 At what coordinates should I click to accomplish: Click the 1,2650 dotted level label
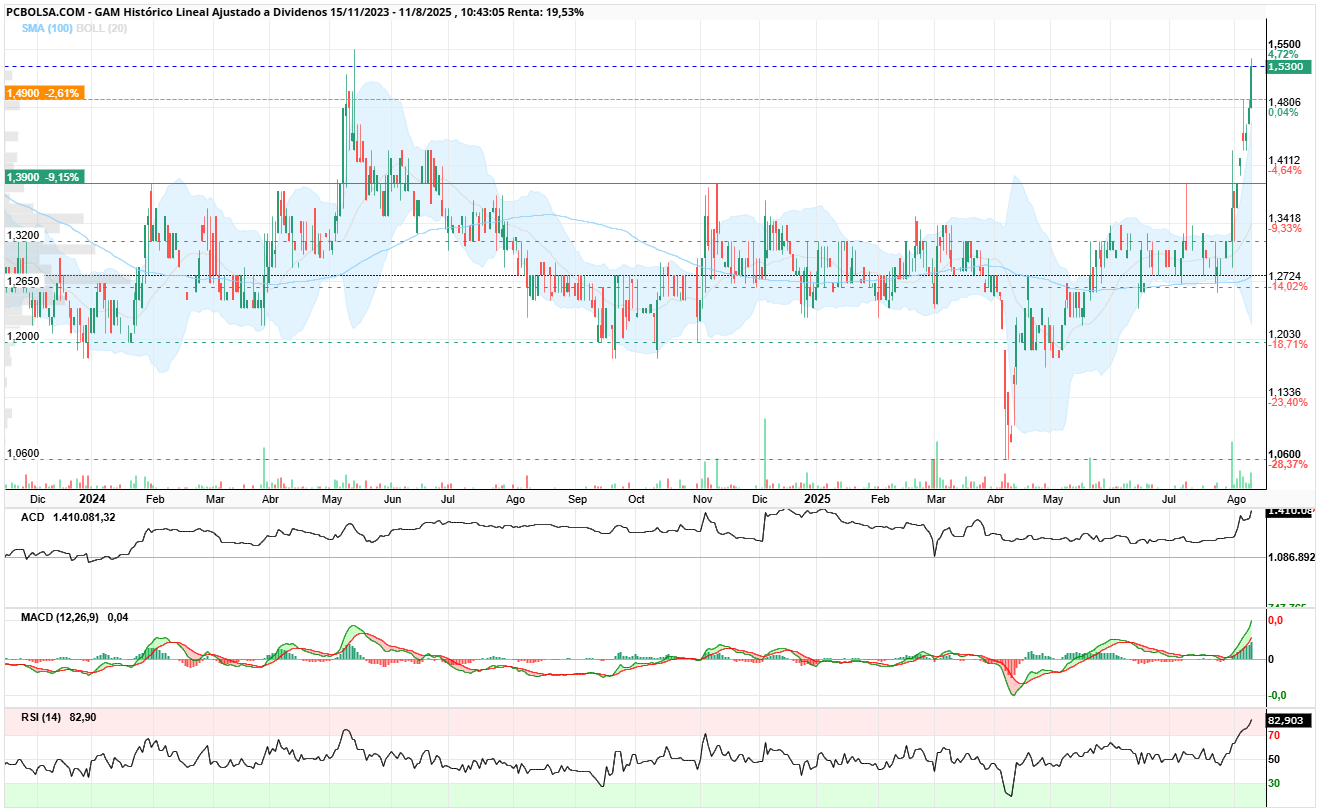pyautogui.click(x=23, y=281)
